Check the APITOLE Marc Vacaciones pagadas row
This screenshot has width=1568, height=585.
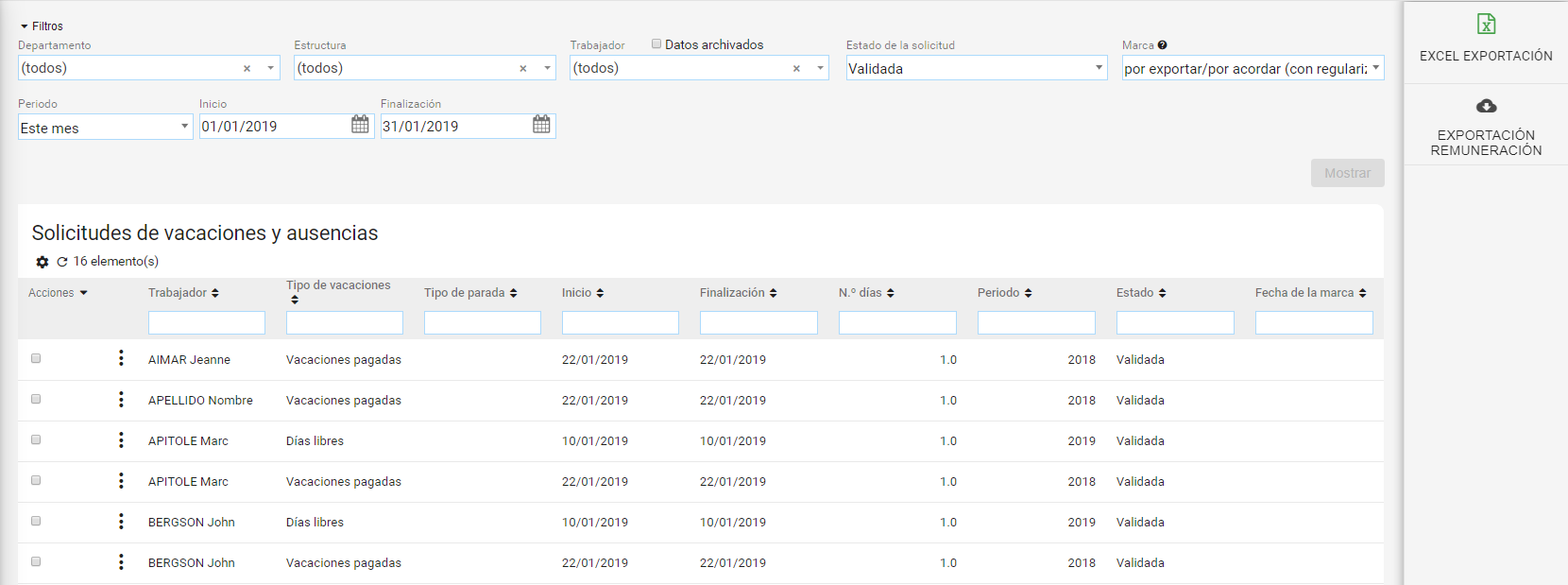tap(36, 480)
